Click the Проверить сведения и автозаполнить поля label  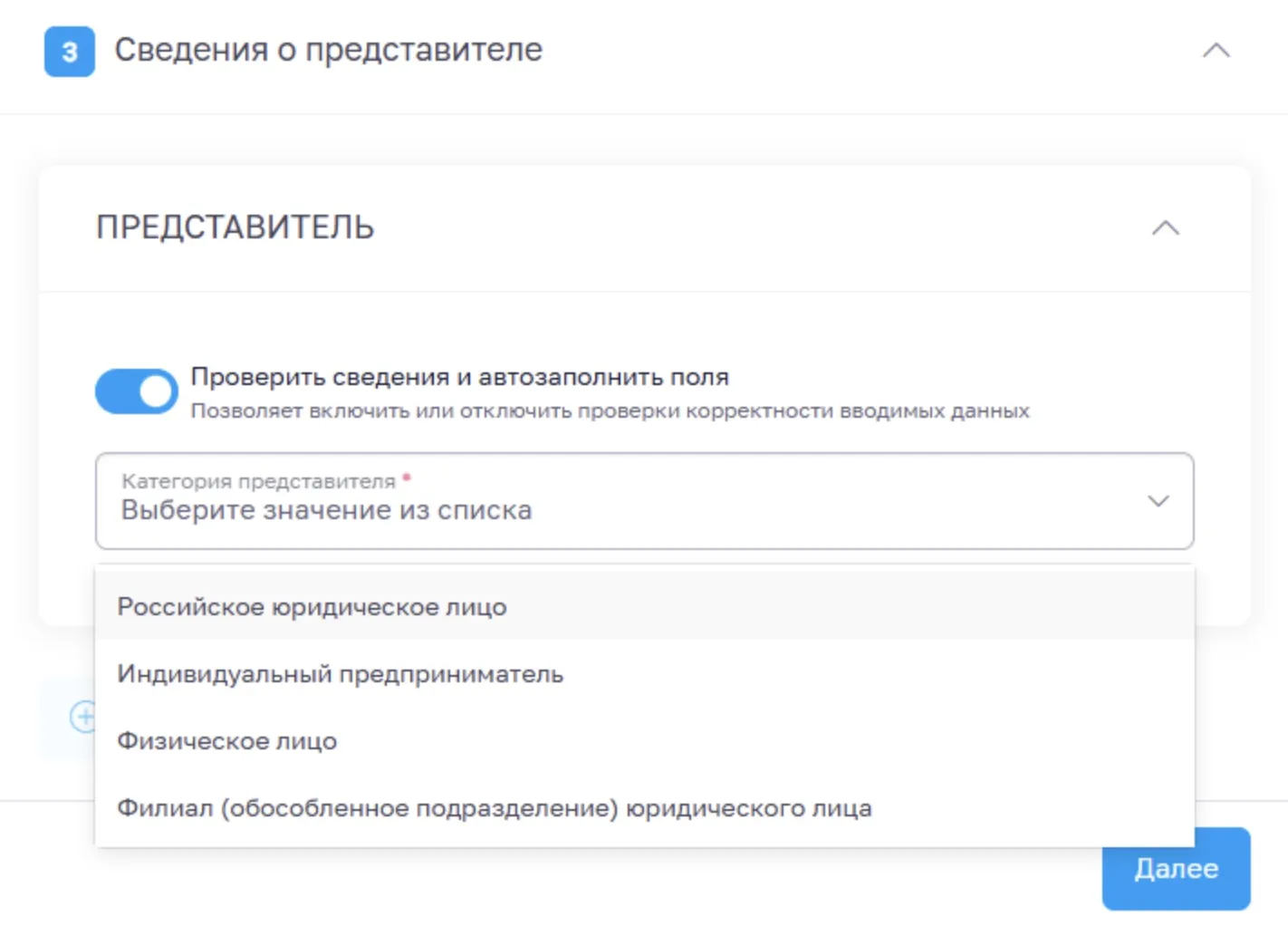[459, 377]
